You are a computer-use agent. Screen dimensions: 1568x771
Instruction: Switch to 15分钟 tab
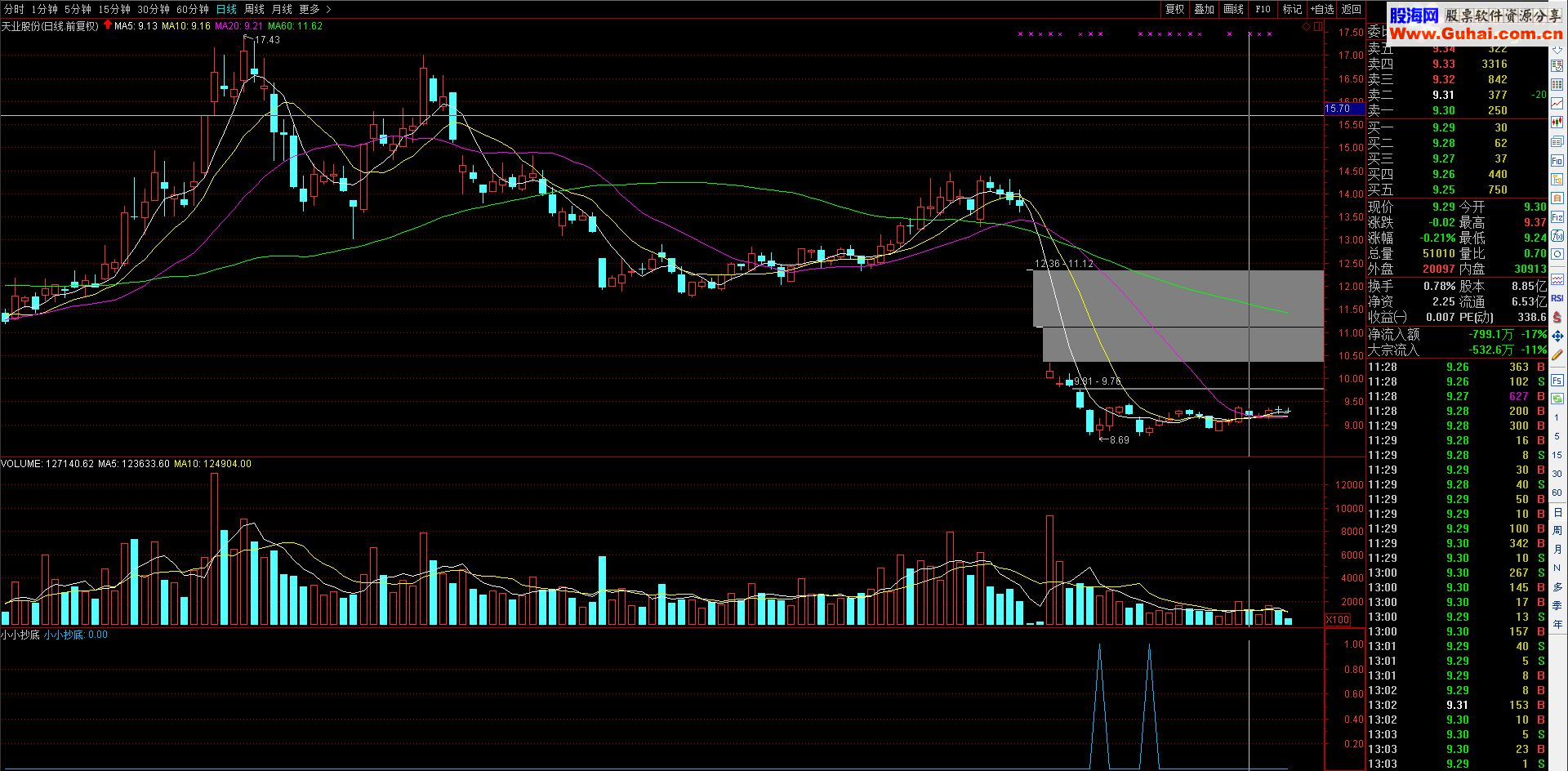tap(114, 9)
